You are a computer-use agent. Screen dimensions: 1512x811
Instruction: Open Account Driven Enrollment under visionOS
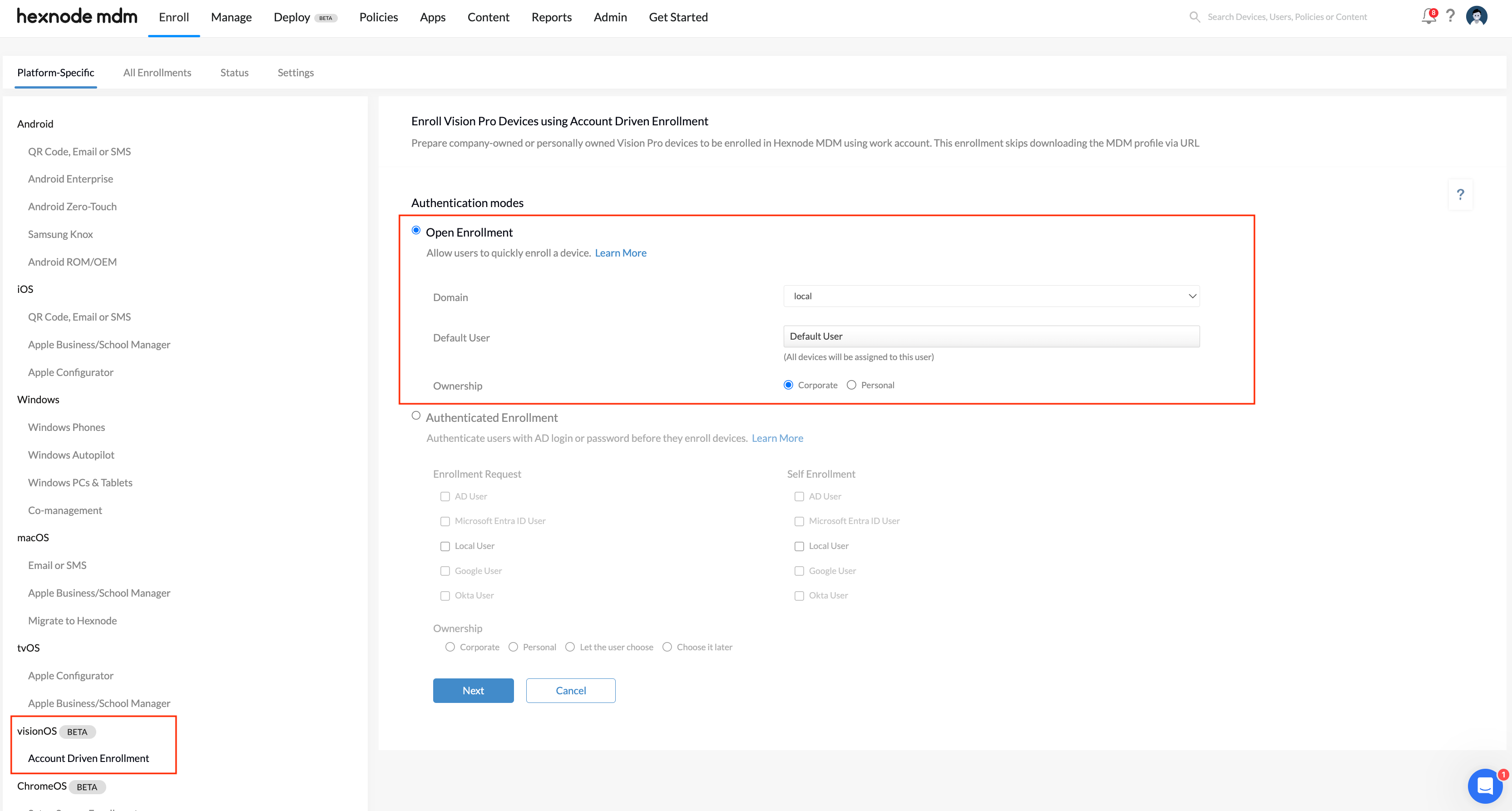pyautogui.click(x=88, y=758)
